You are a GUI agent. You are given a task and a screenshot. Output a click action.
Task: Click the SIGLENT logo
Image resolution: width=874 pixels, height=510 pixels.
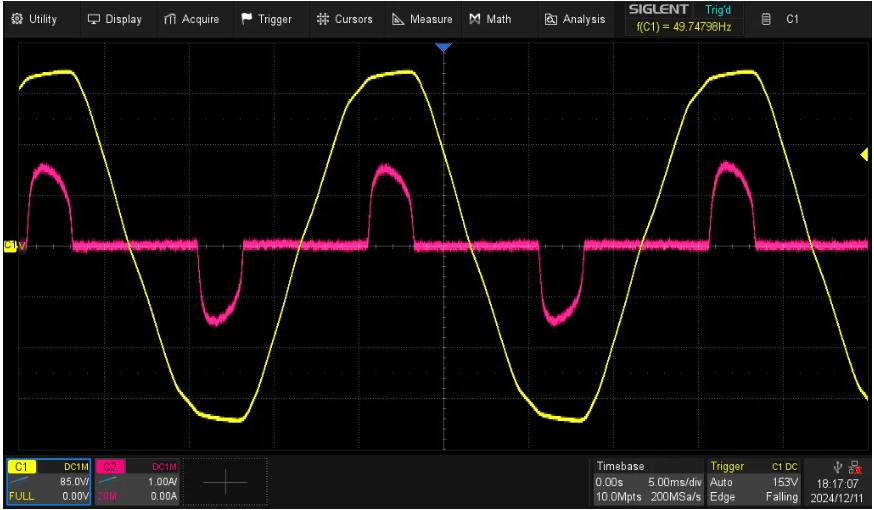pyautogui.click(x=658, y=9)
